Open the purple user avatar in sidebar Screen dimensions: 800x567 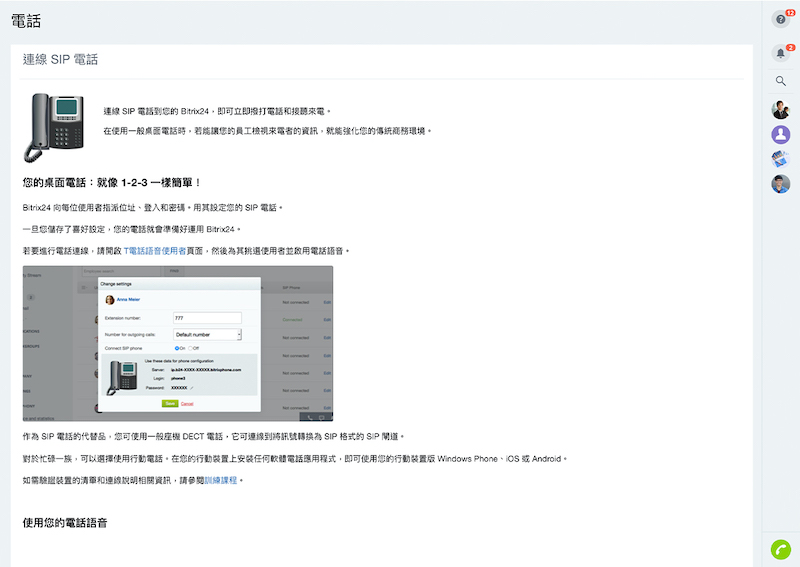pos(781,135)
